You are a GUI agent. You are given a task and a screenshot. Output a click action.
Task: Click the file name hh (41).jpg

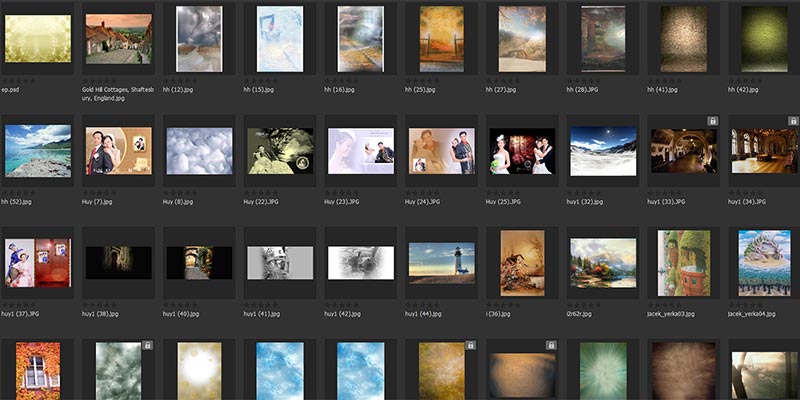[661, 90]
